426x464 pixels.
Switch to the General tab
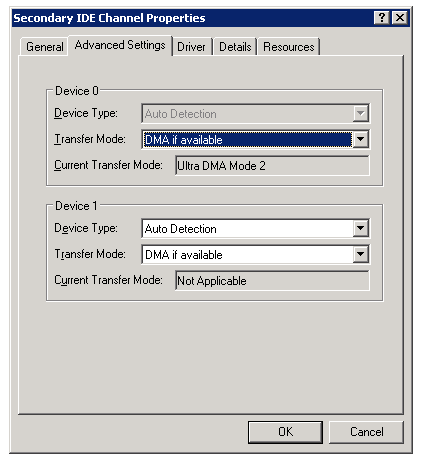pyautogui.click(x=44, y=47)
